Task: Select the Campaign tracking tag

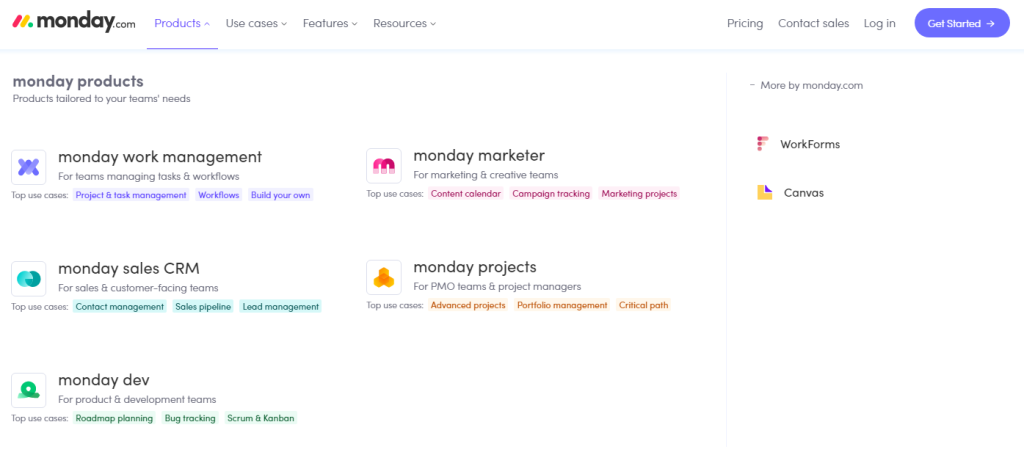Action: click(551, 193)
